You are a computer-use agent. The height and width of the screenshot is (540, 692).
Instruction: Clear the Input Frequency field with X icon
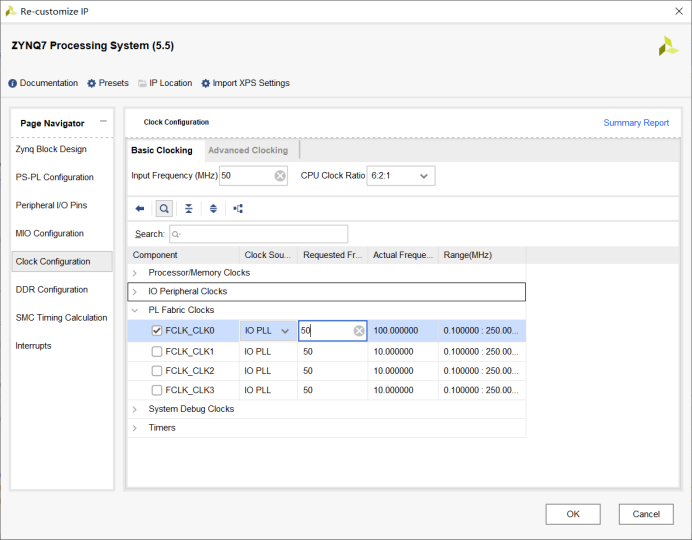click(x=280, y=176)
